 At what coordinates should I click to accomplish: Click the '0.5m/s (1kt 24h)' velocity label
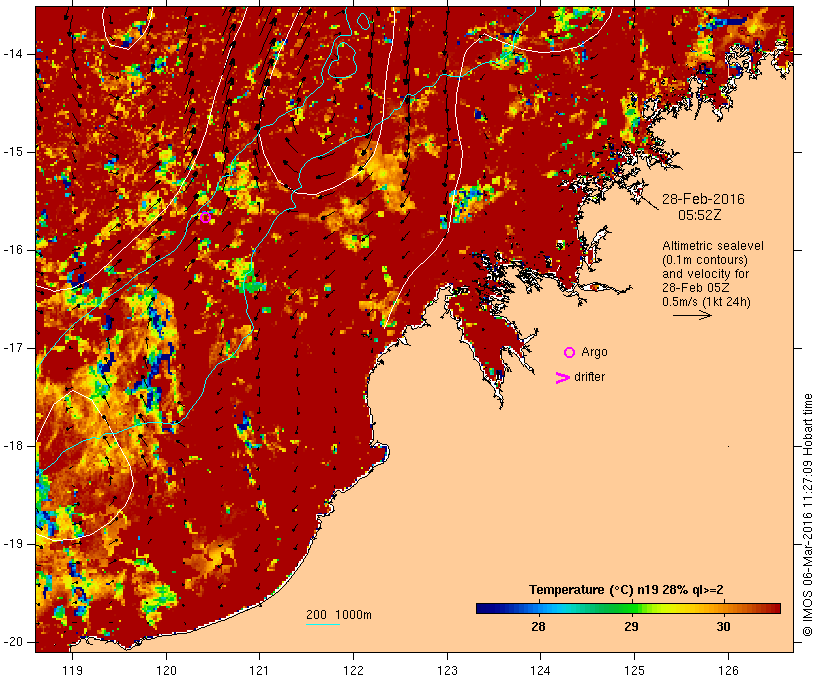[x=706, y=302]
